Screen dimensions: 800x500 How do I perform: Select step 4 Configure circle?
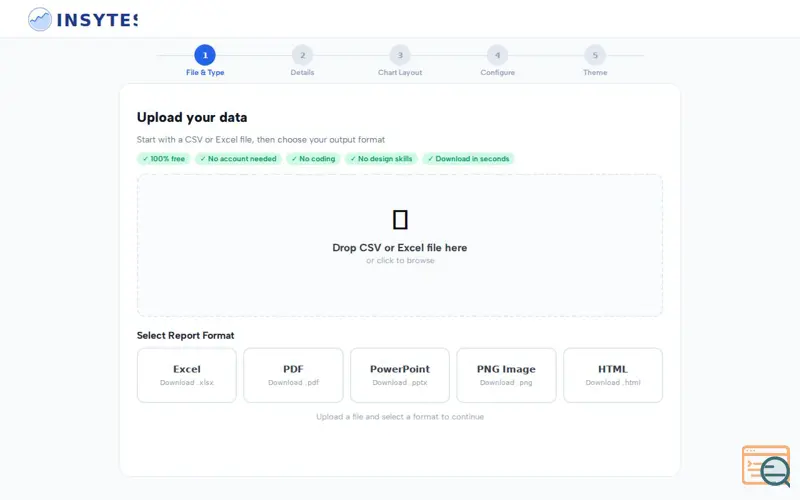point(497,55)
